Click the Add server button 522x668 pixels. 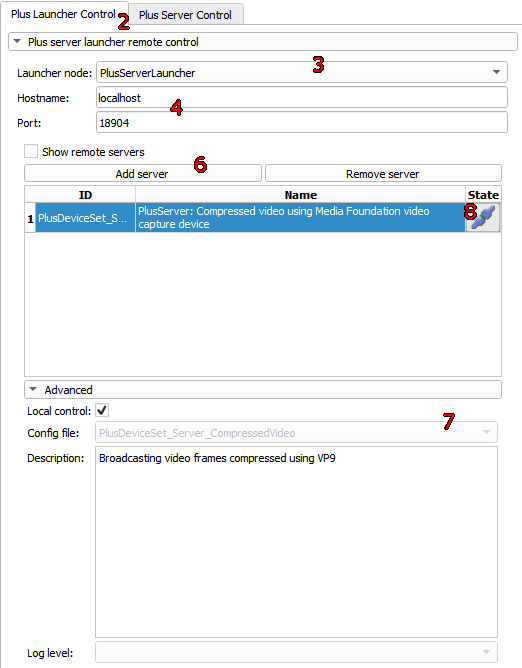coord(143,174)
